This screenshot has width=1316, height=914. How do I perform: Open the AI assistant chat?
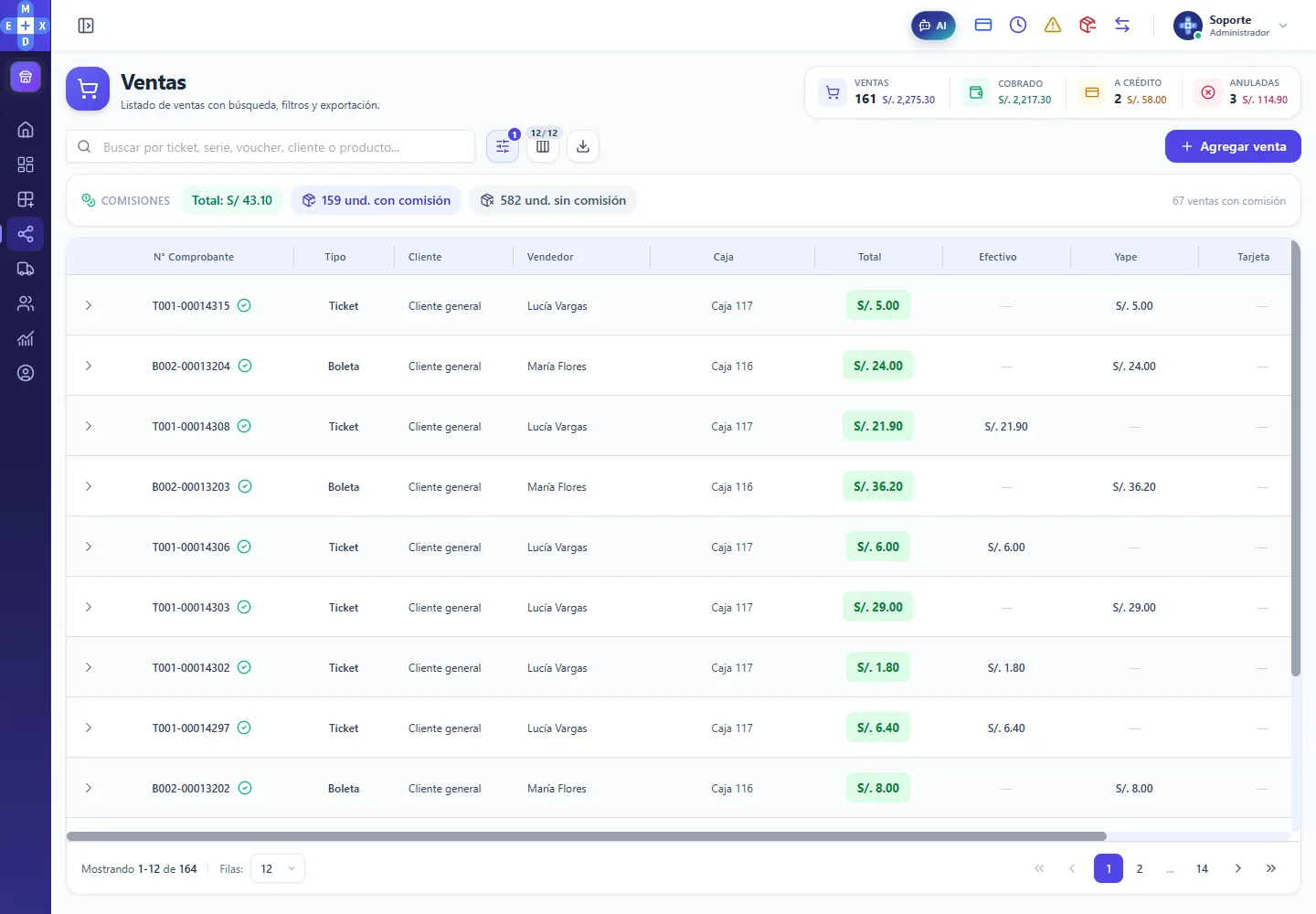[933, 26]
